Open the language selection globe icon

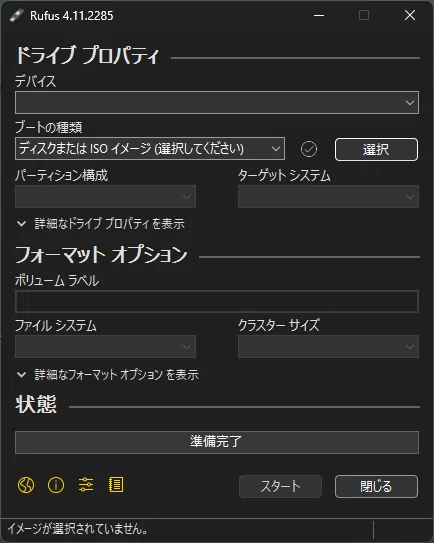coord(26,485)
